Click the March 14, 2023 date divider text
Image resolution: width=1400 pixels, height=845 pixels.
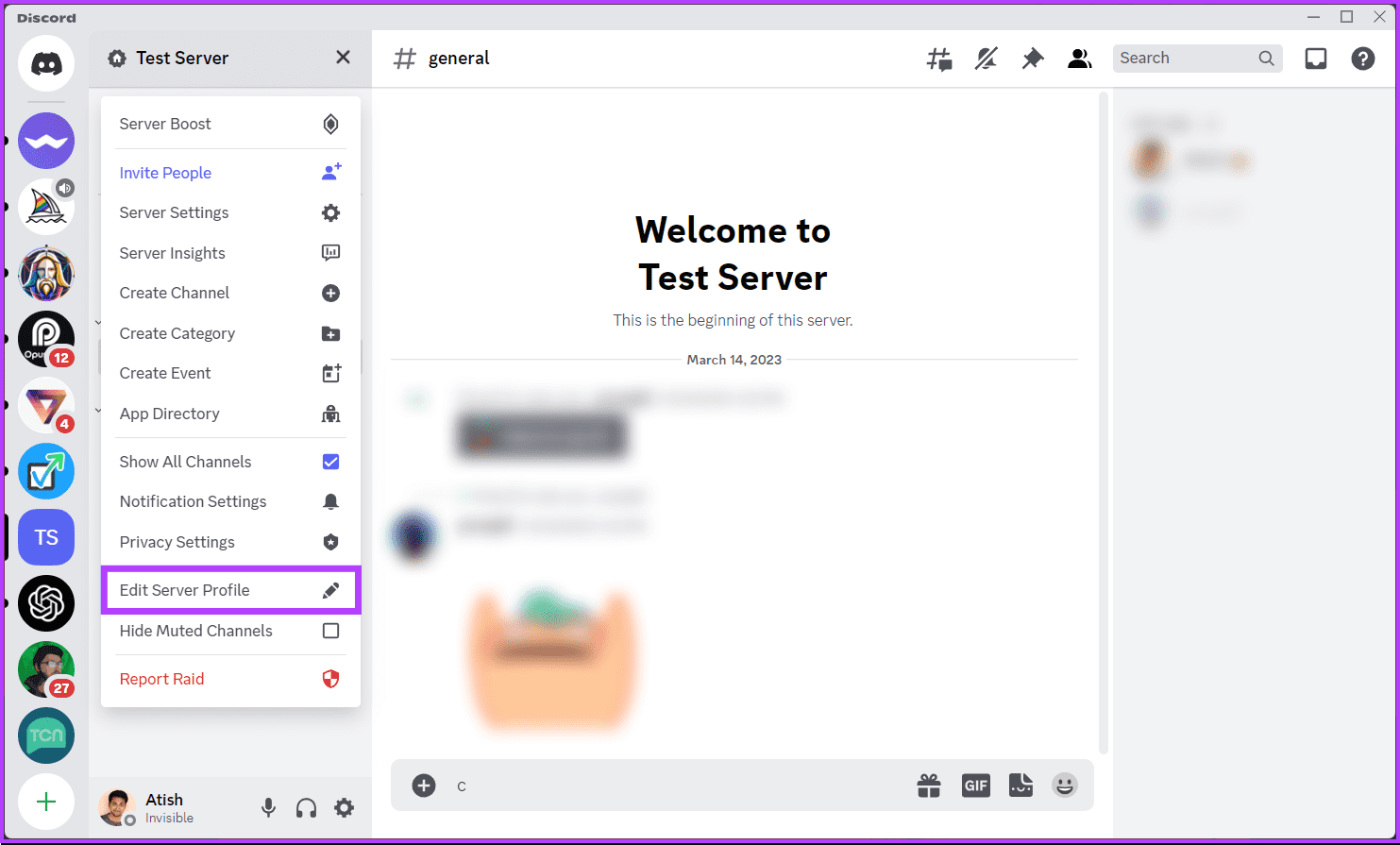tap(734, 360)
